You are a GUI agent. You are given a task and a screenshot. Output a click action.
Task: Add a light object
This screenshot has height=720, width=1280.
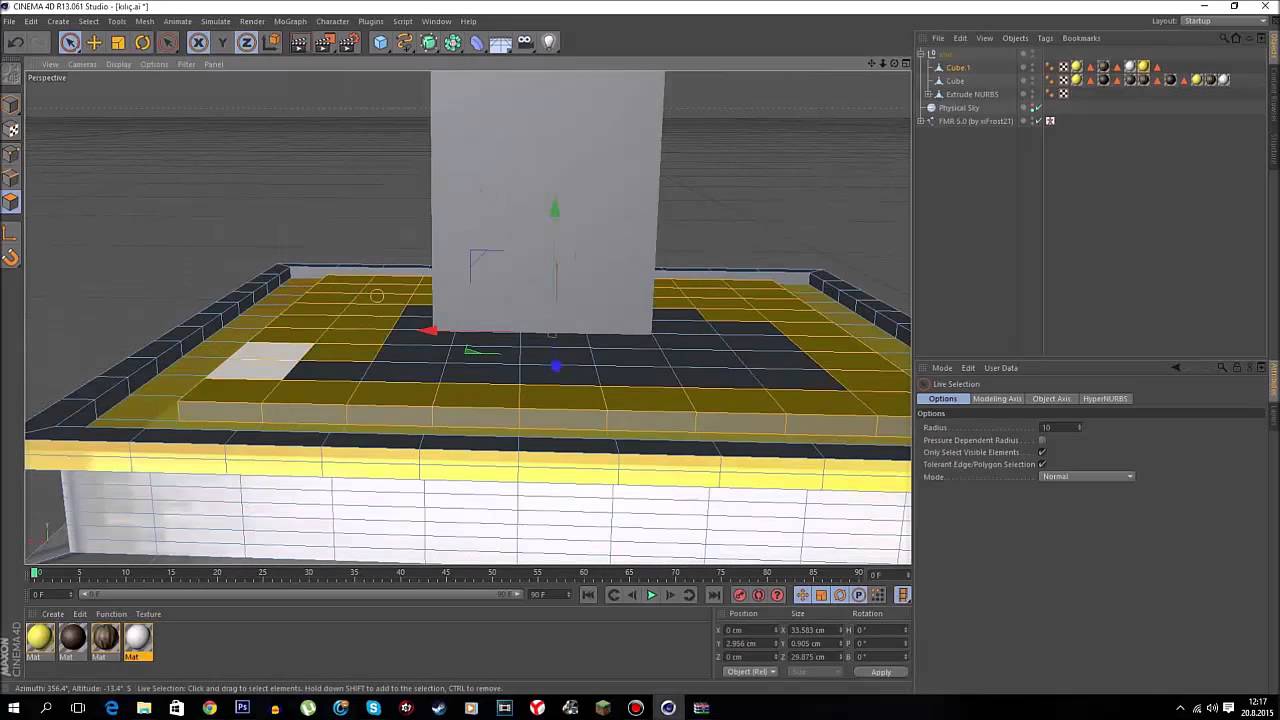pyautogui.click(x=549, y=42)
